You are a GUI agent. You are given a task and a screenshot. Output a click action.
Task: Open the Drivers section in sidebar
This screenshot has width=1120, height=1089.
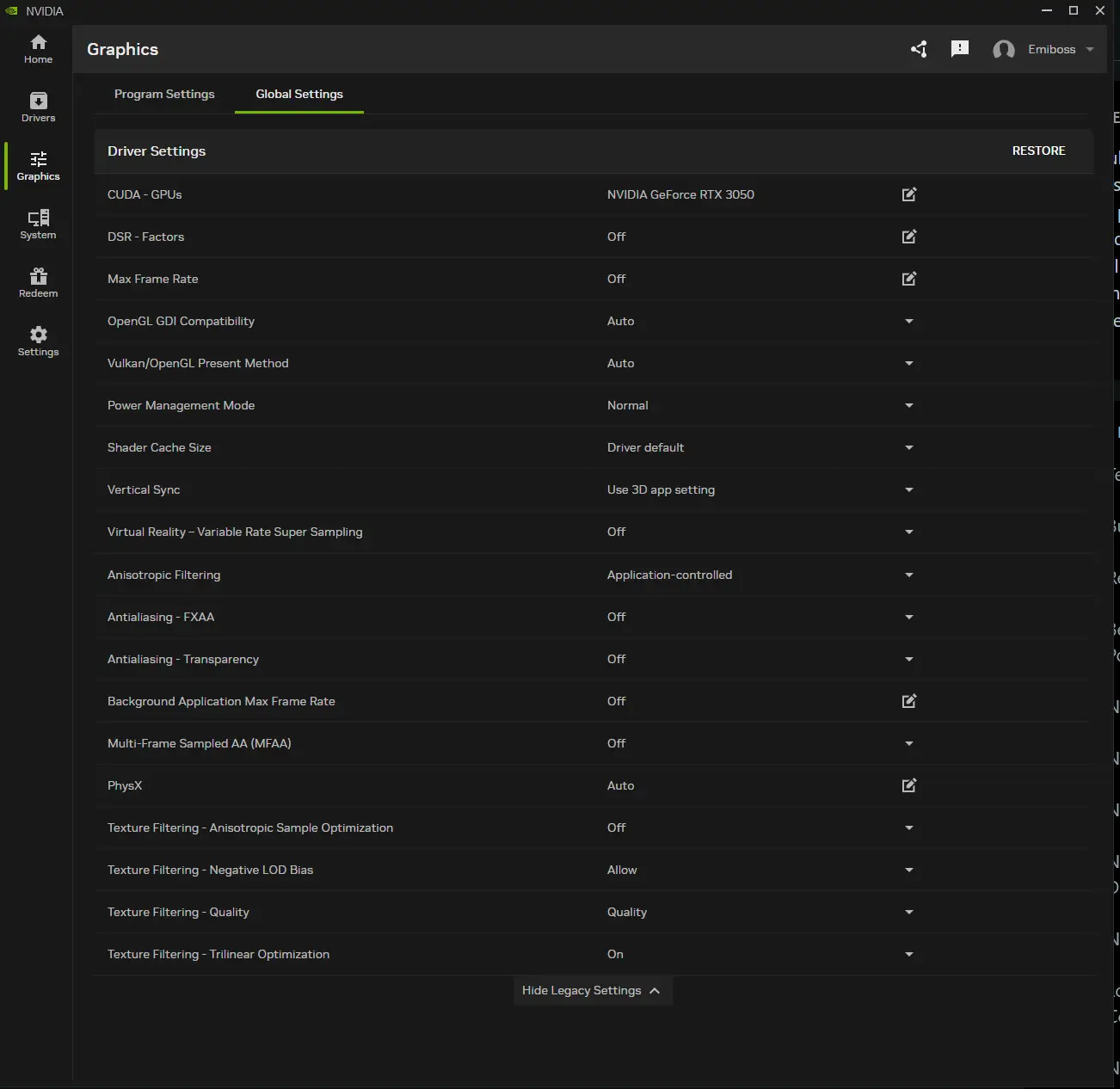coord(38,108)
